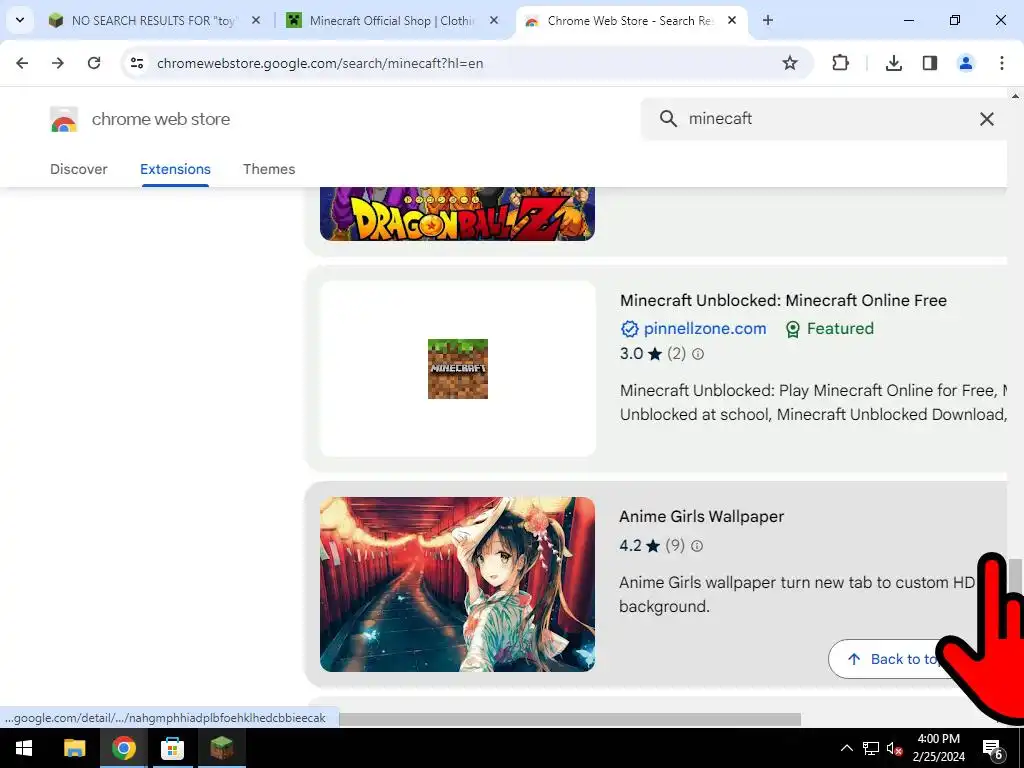This screenshot has width=1024, height=768.
Task: Visit pinnellzone.com publisher link
Action: point(705,328)
